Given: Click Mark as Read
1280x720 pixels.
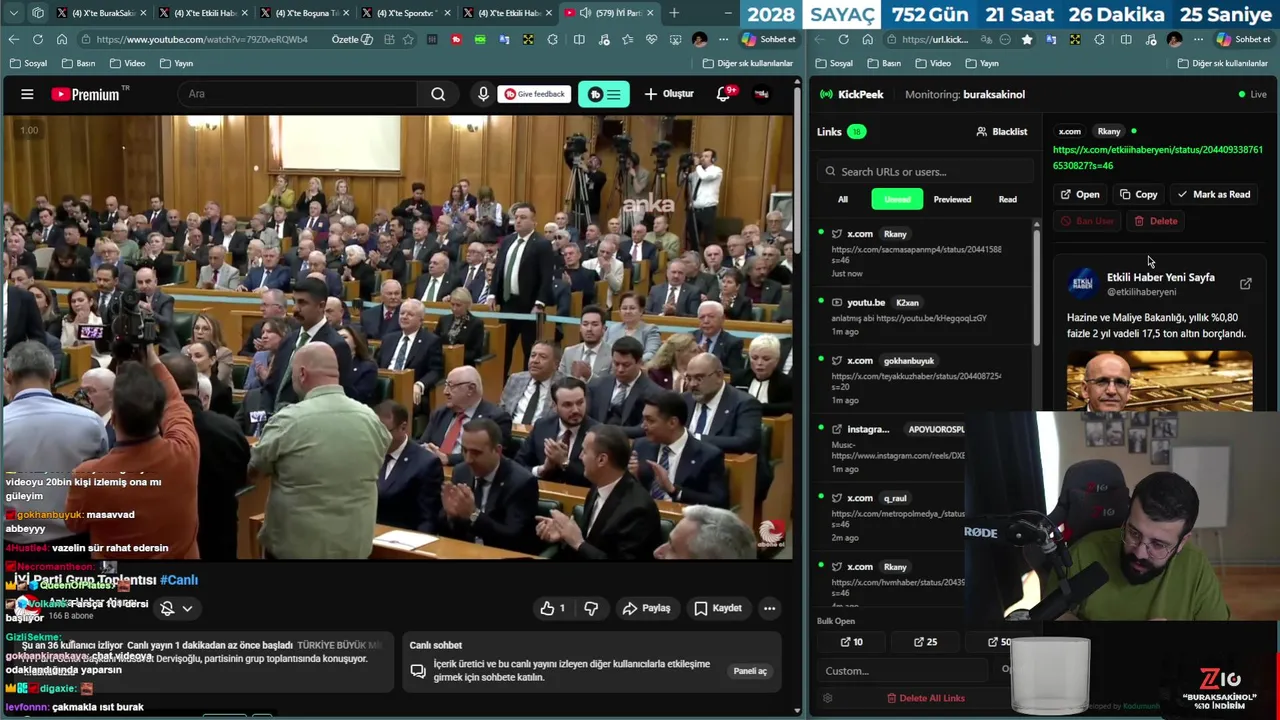Looking at the screenshot, I should click(1214, 195).
